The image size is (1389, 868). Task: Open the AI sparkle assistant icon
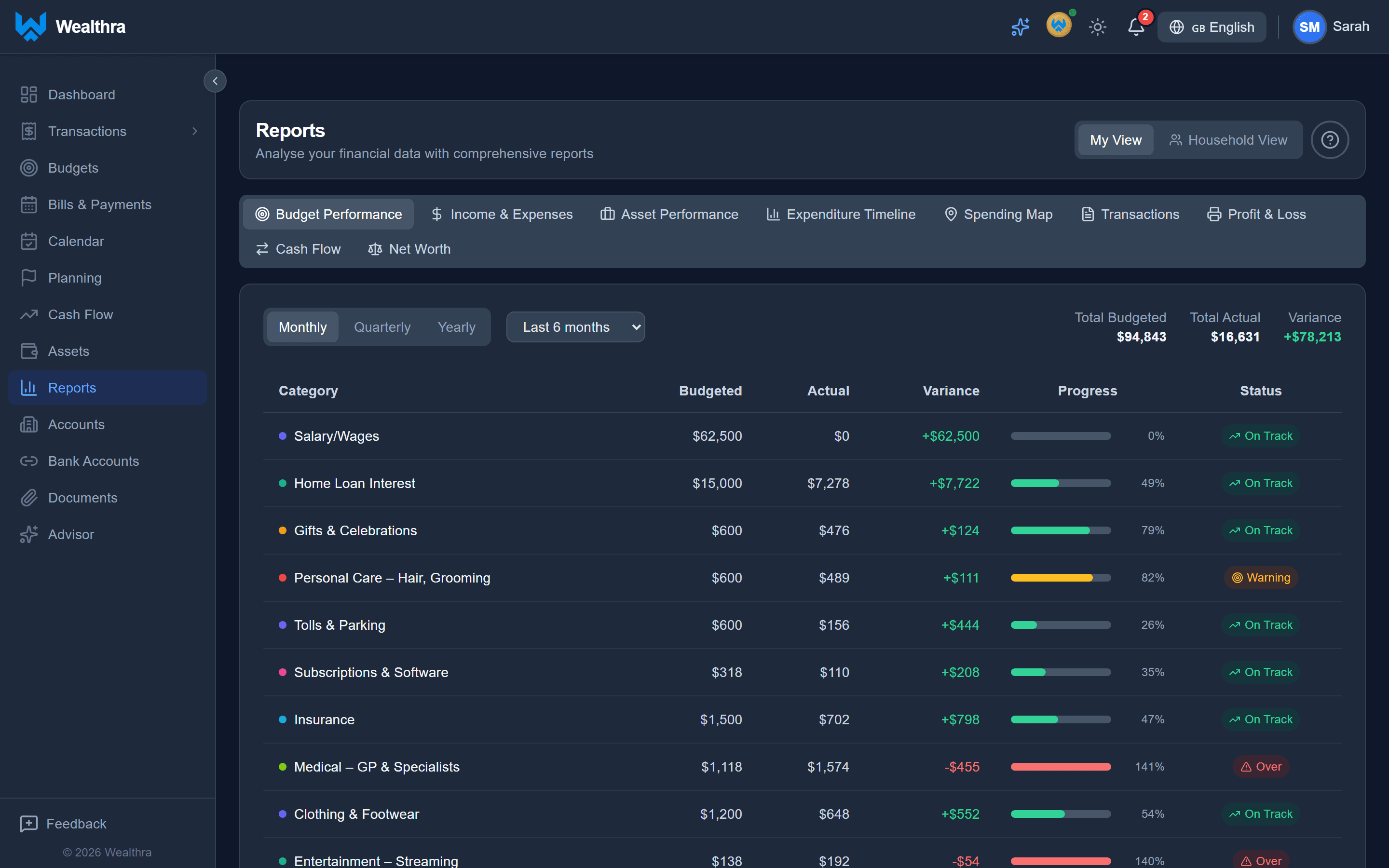[x=1020, y=27]
